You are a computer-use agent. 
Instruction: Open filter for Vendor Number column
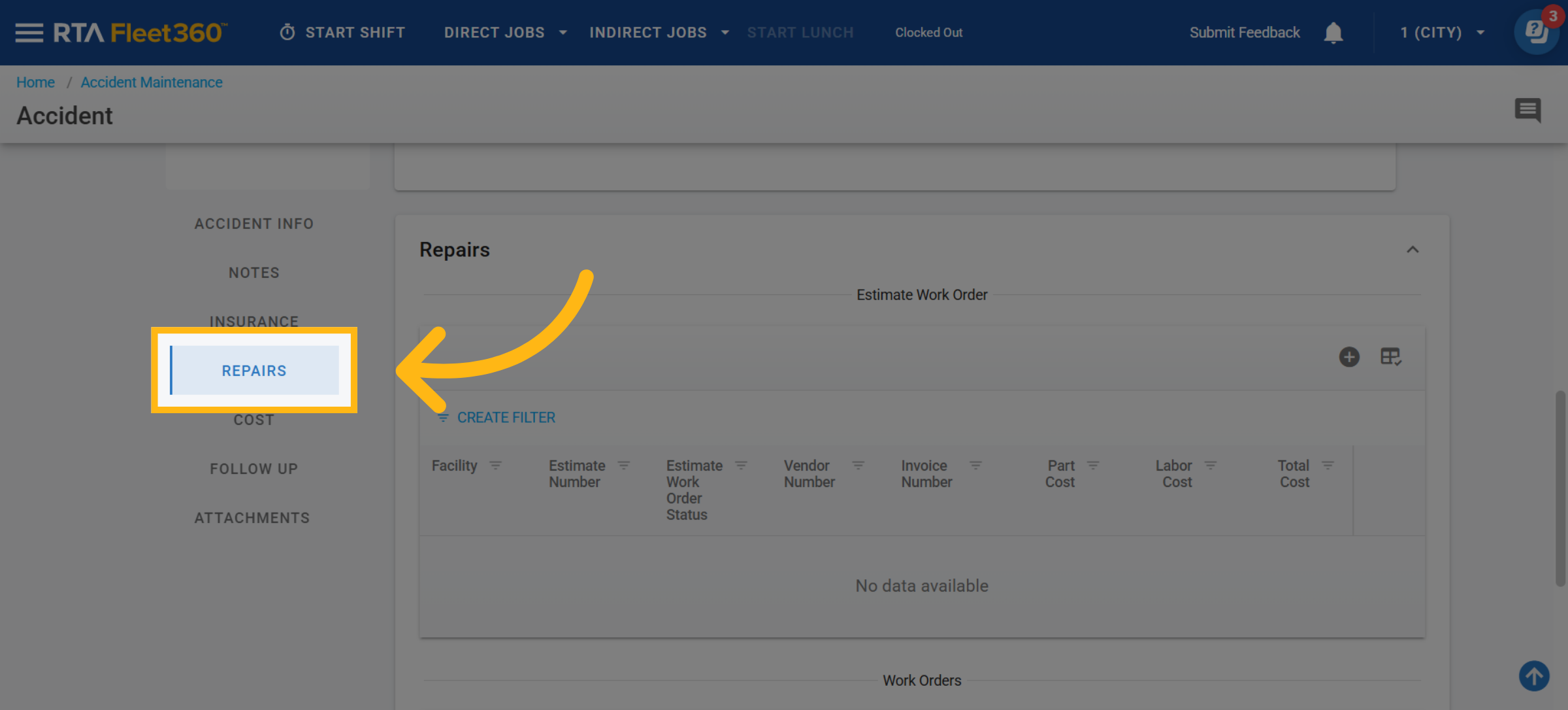tap(858, 465)
